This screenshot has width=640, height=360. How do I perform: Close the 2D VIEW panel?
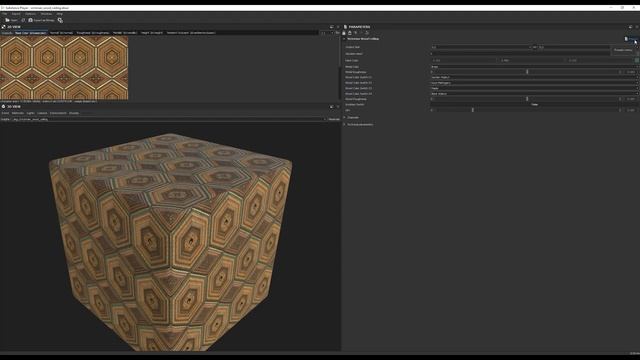pyautogui.click(x=338, y=27)
